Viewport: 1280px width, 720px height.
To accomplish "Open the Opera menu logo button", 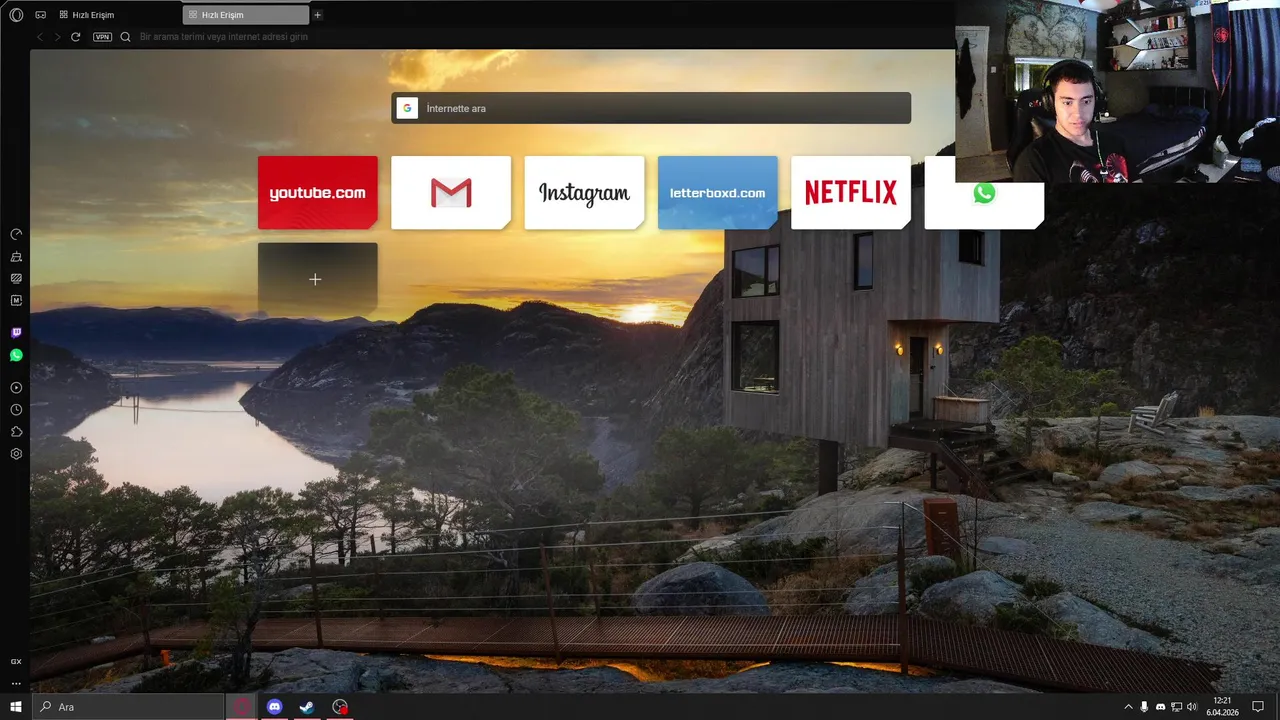I will point(16,15).
